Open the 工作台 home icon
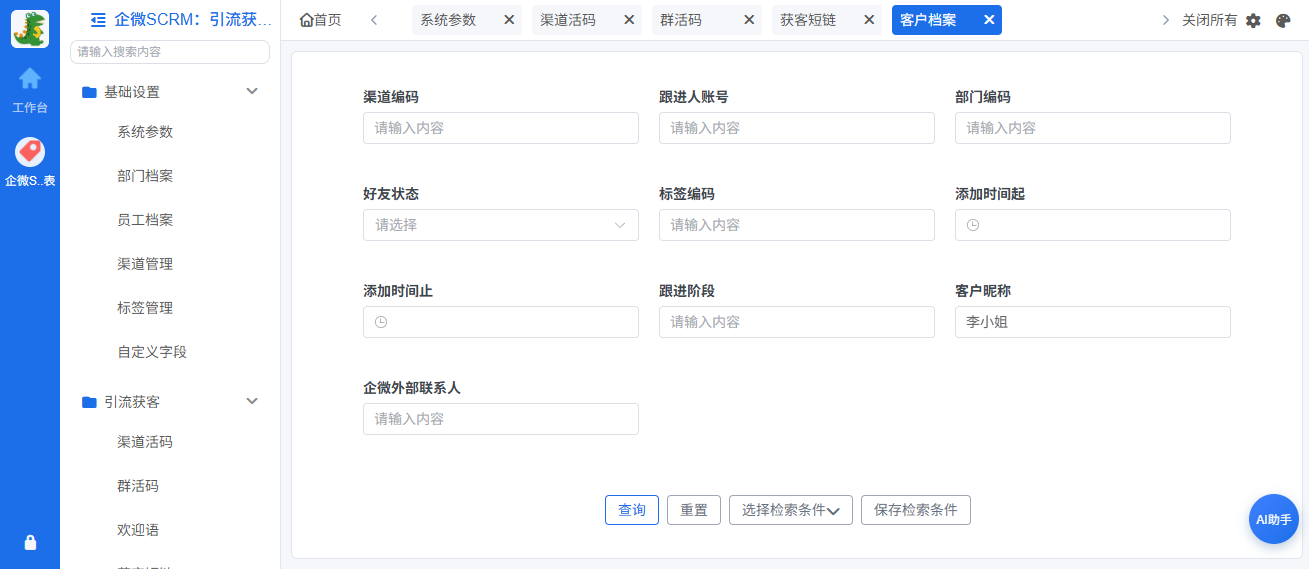Image resolution: width=1309 pixels, height=569 pixels. tap(30, 78)
